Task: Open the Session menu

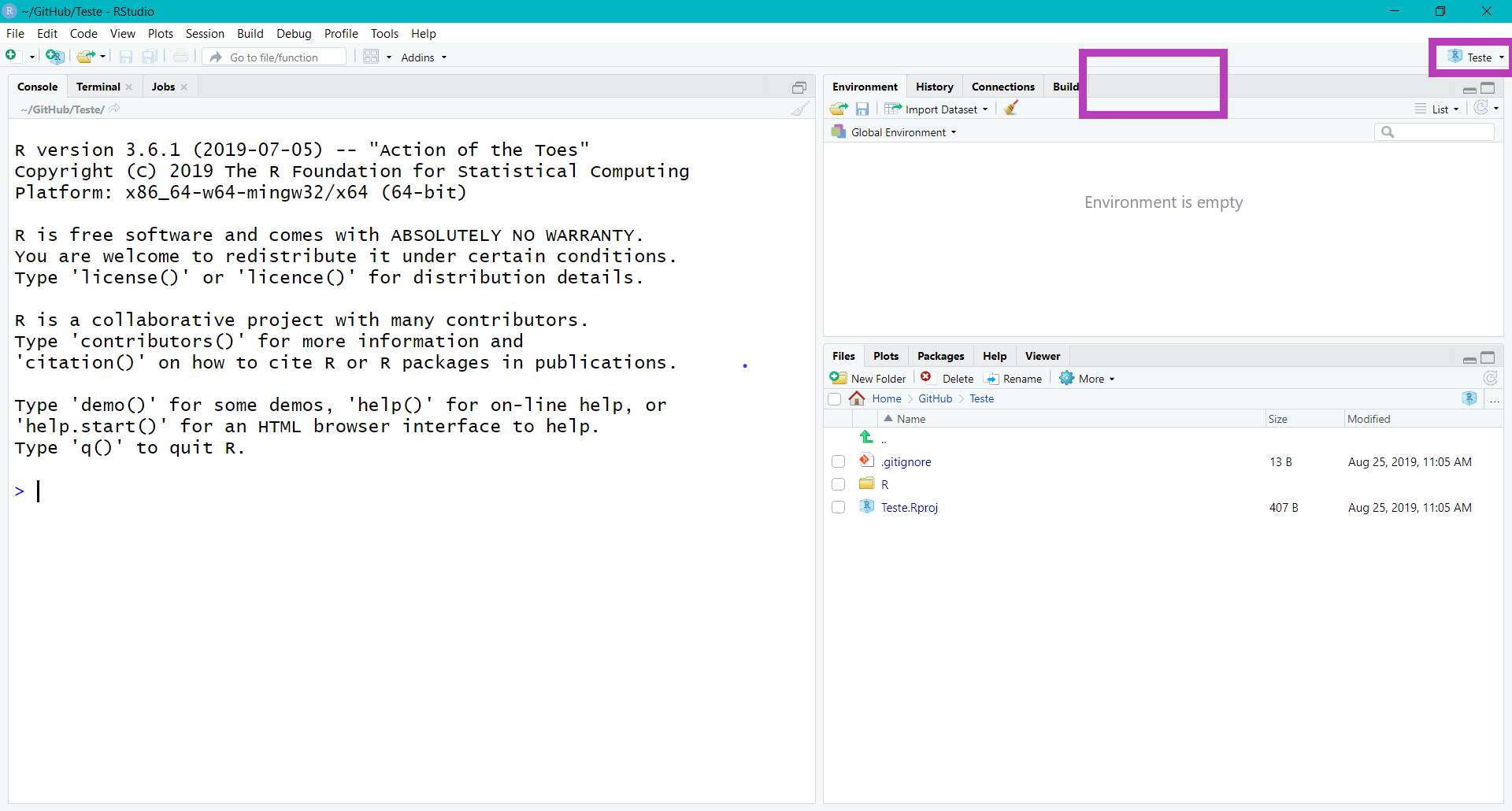Action: pos(205,33)
